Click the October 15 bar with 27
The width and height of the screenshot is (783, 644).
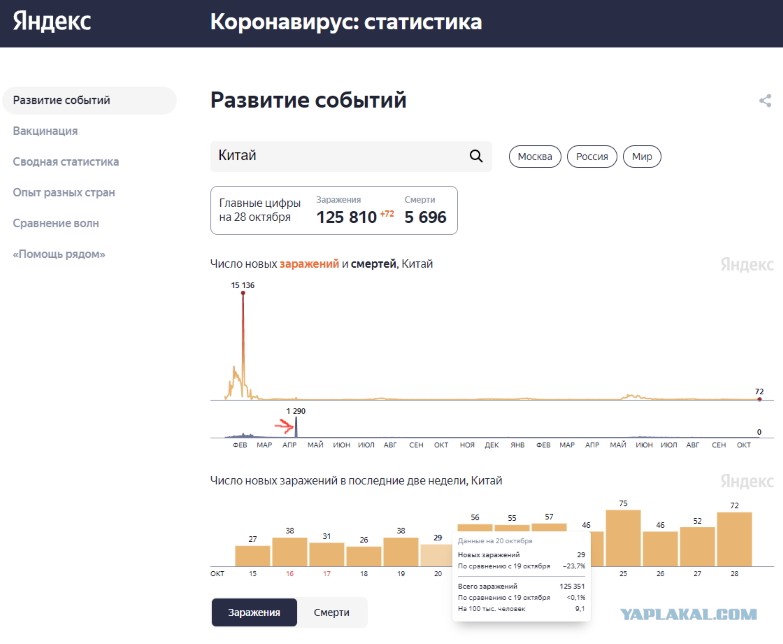click(253, 556)
